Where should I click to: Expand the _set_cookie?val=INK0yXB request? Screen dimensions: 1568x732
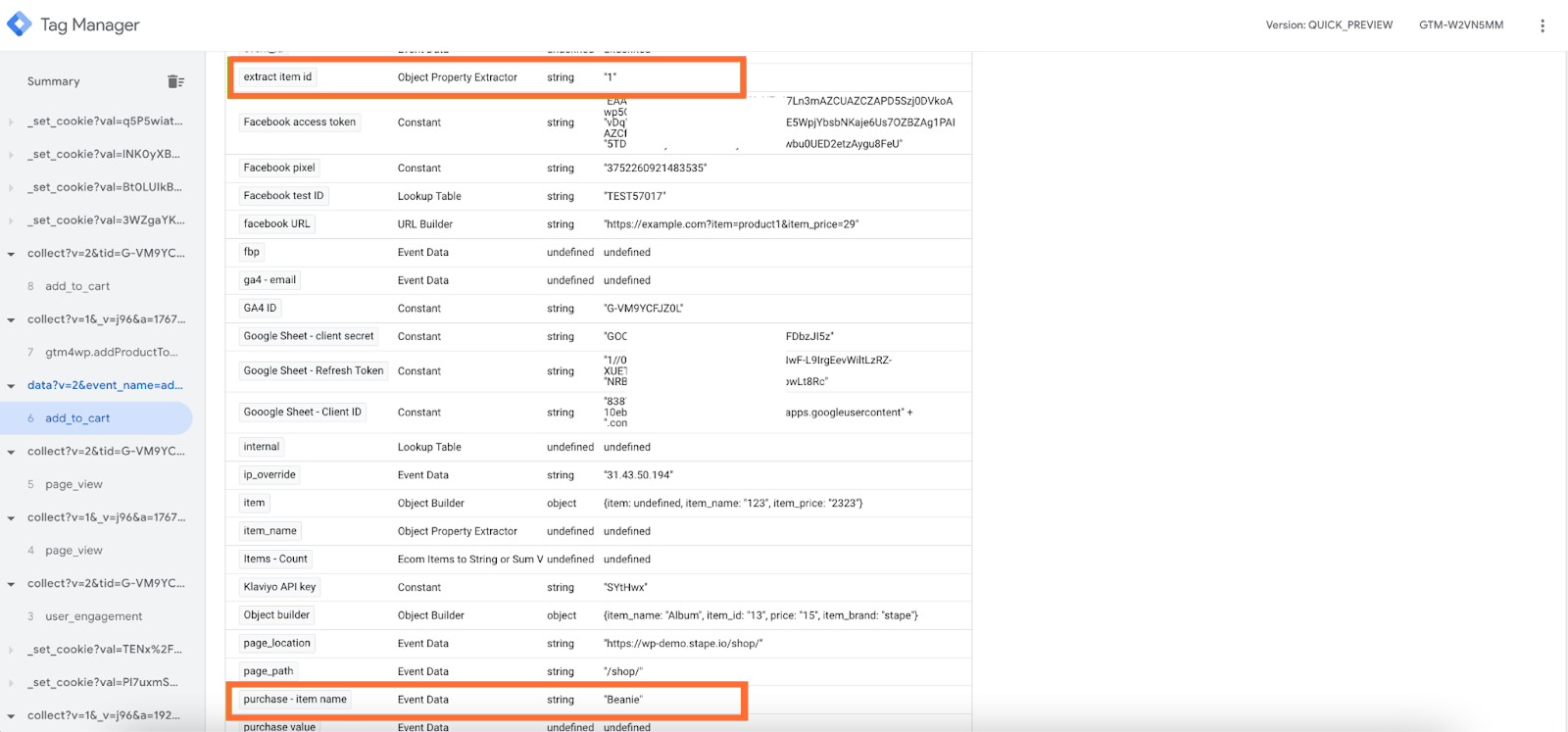(x=11, y=155)
